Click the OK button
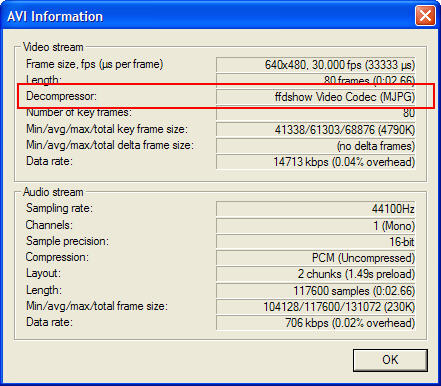Screen dimensions: 441x386 coord(390,360)
